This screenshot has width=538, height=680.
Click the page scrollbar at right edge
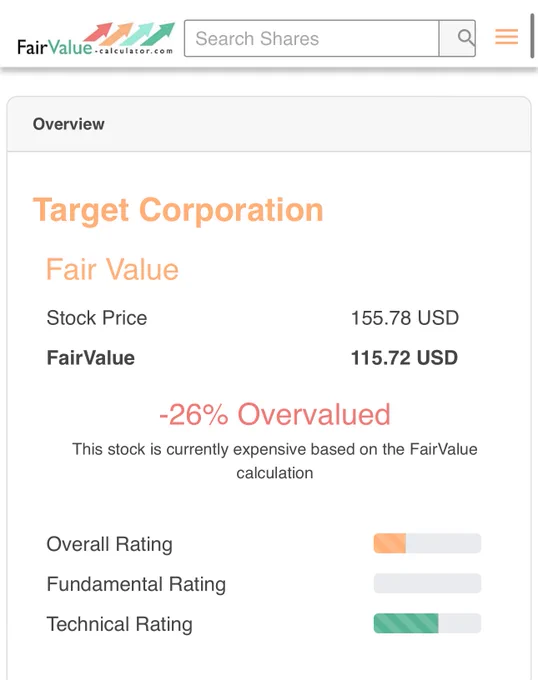point(532,36)
